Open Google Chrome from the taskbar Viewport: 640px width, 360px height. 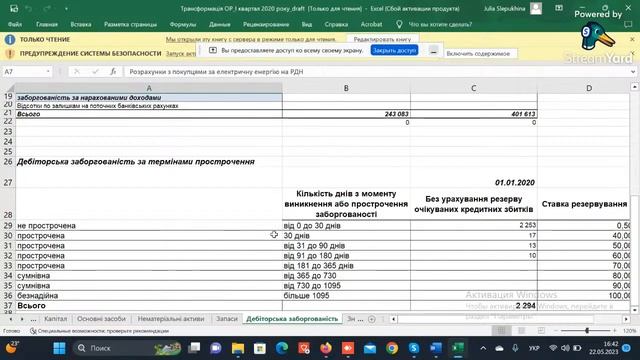(392, 348)
